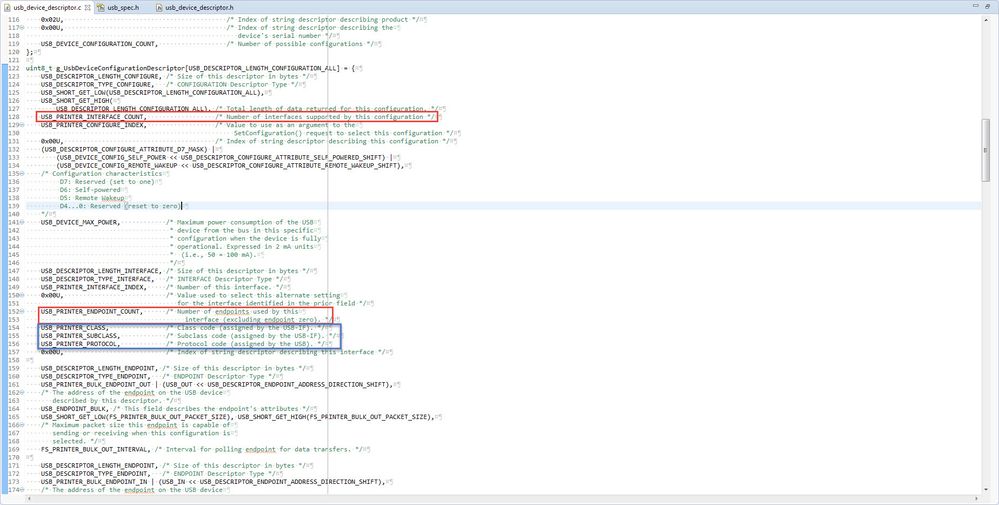Maximize the editor area
The width and height of the screenshot is (999, 505).
(988, 6)
